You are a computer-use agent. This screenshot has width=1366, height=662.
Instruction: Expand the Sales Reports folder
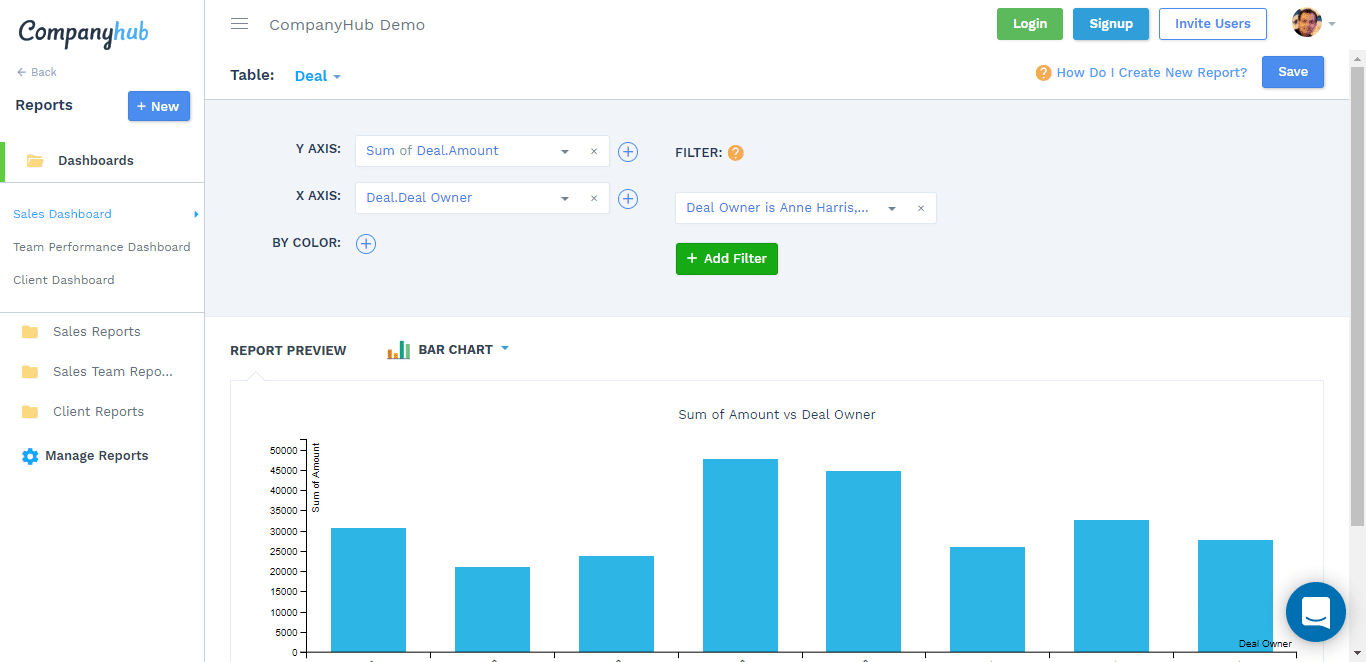point(96,332)
